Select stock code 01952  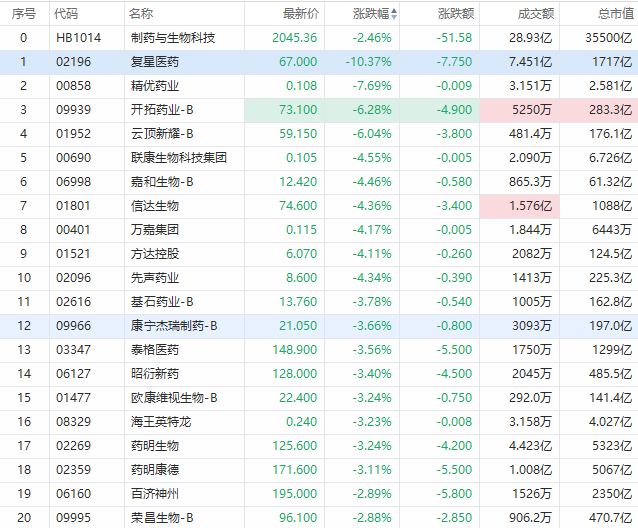(73, 134)
